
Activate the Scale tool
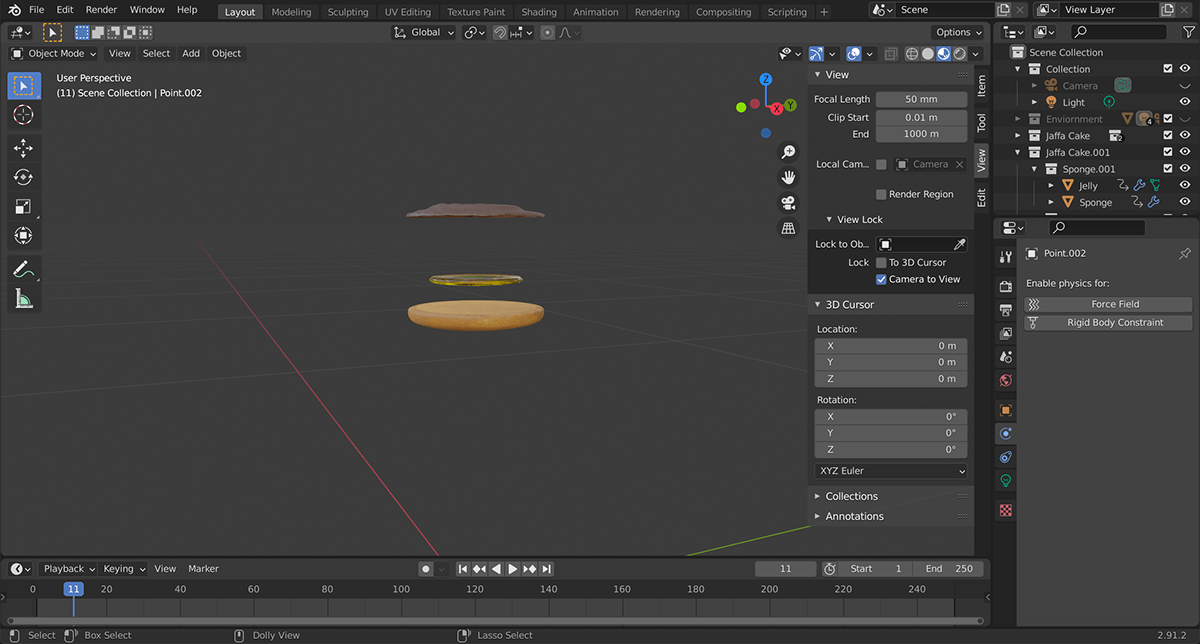click(24, 206)
